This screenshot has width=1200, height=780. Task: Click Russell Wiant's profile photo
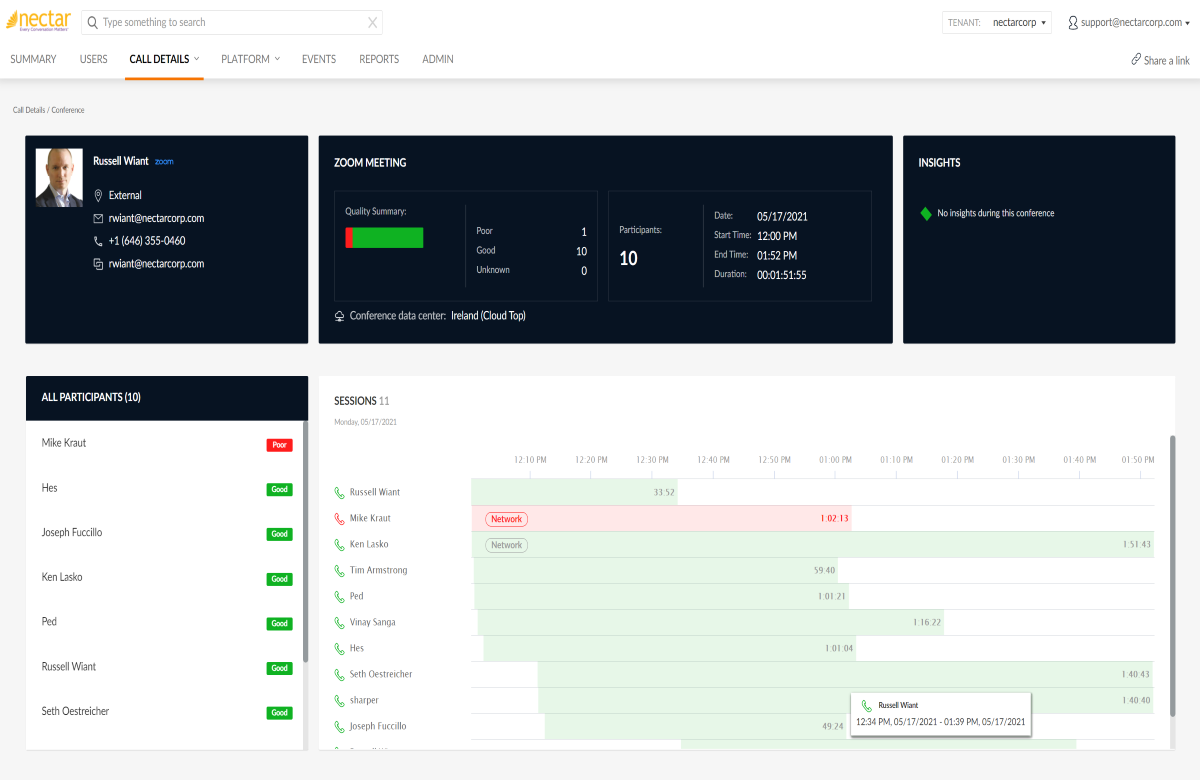tap(59, 178)
